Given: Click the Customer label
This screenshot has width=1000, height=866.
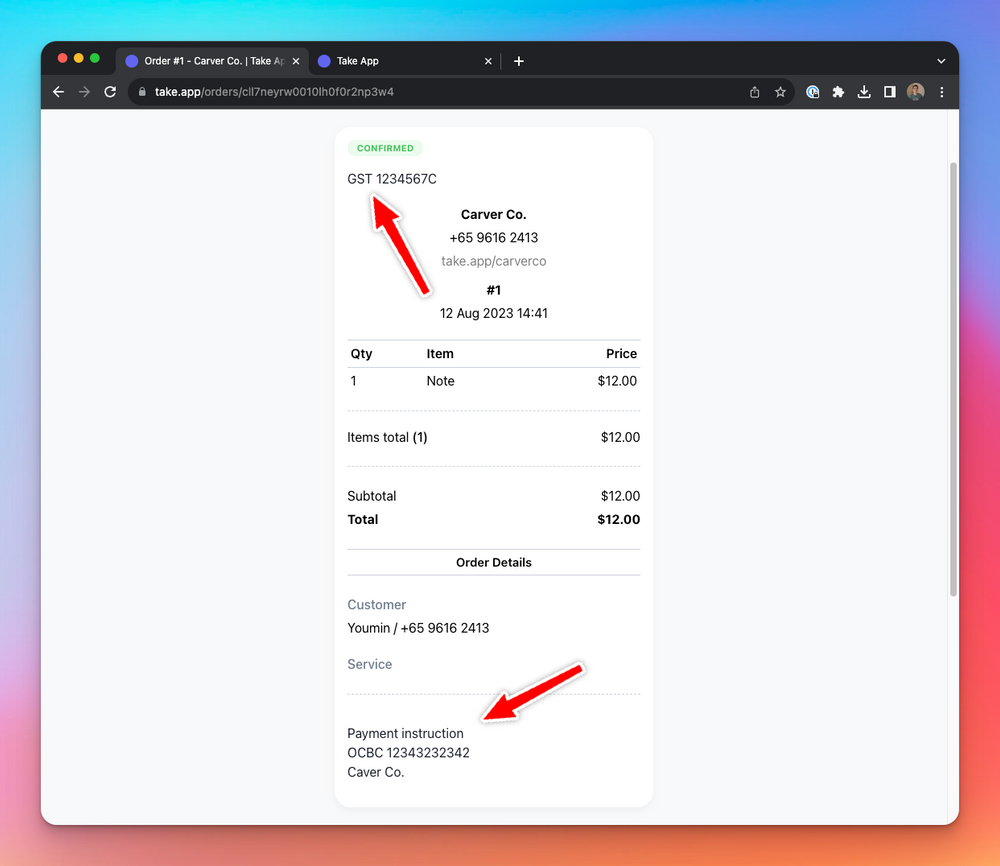Looking at the screenshot, I should [376, 605].
